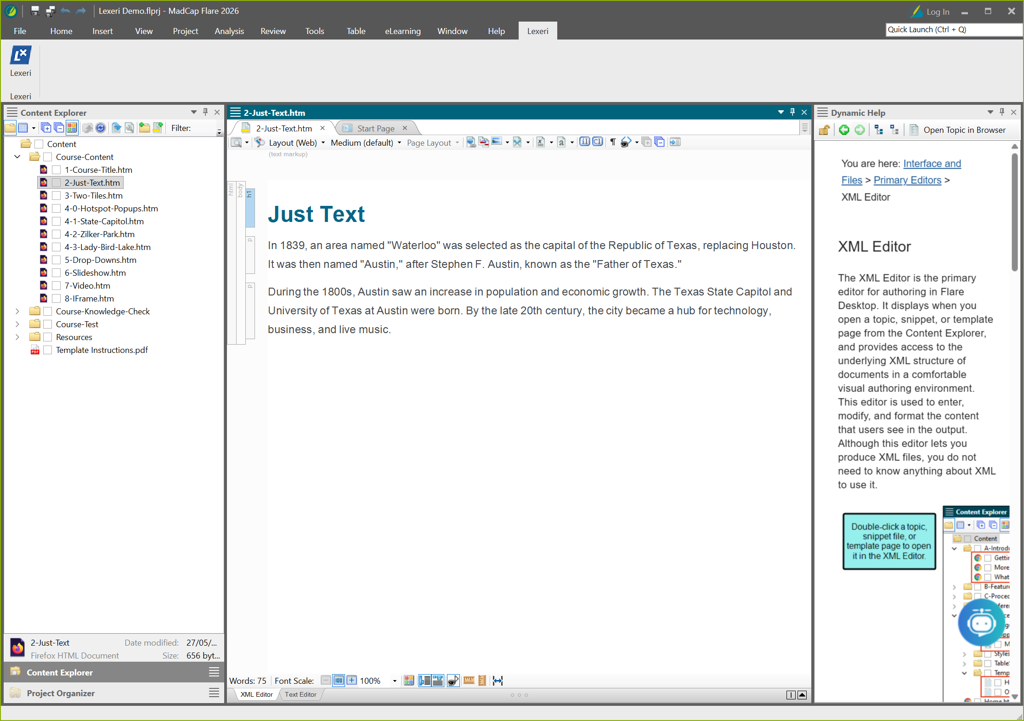Click the vertical ruler icon in bottom toolbar
Viewport: 1024px width, 721px height.
pyautogui.click(x=482, y=681)
